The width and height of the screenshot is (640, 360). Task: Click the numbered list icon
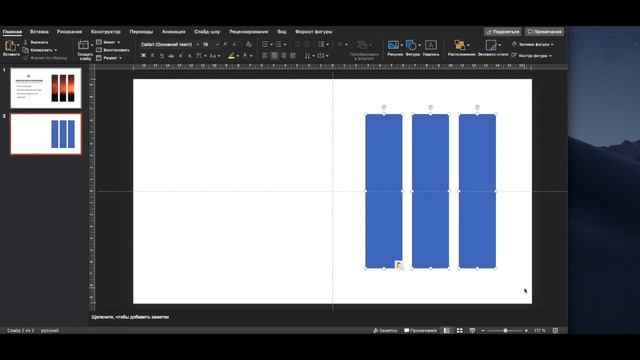click(x=279, y=44)
